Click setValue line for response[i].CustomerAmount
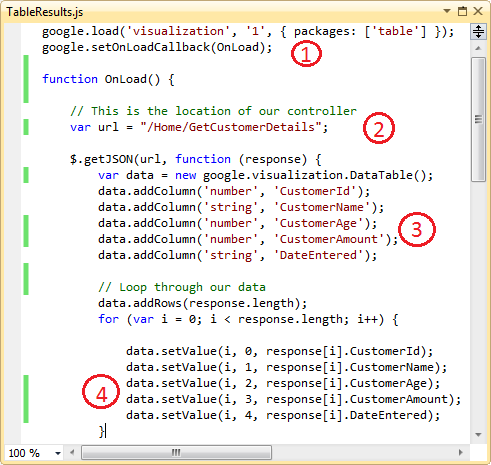The height and width of the screenshot is (465, 491). (293, 399)
